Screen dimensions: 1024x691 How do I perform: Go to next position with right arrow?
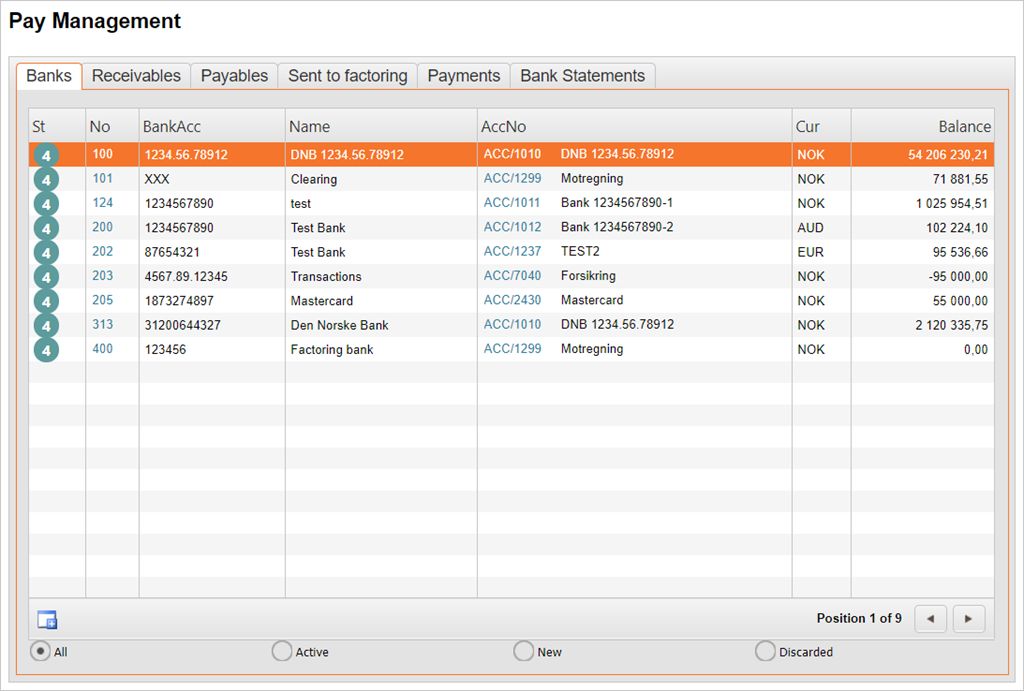(x=968, y=619)
